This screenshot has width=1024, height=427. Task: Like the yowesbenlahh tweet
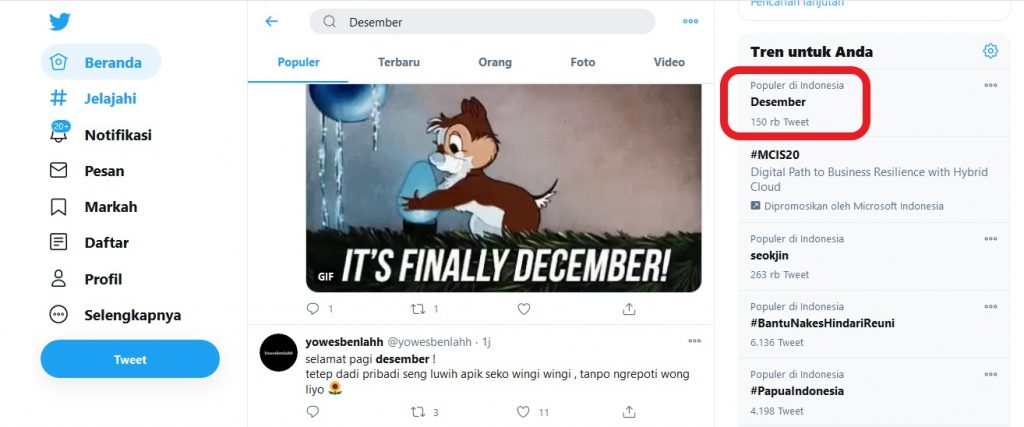pos(523,411)
